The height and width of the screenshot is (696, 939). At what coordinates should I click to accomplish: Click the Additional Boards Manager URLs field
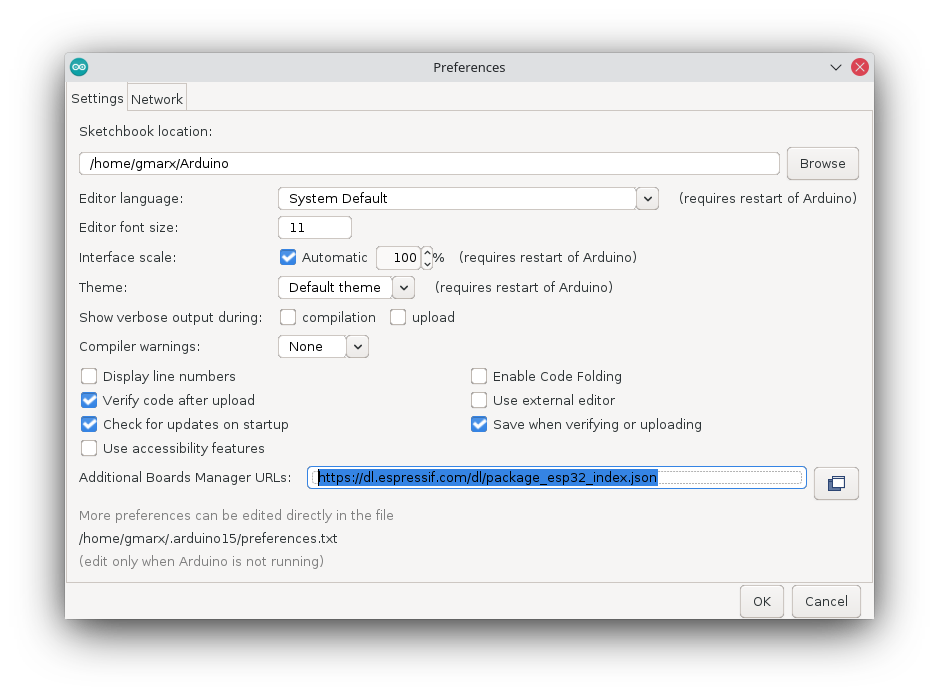[556, 477]
